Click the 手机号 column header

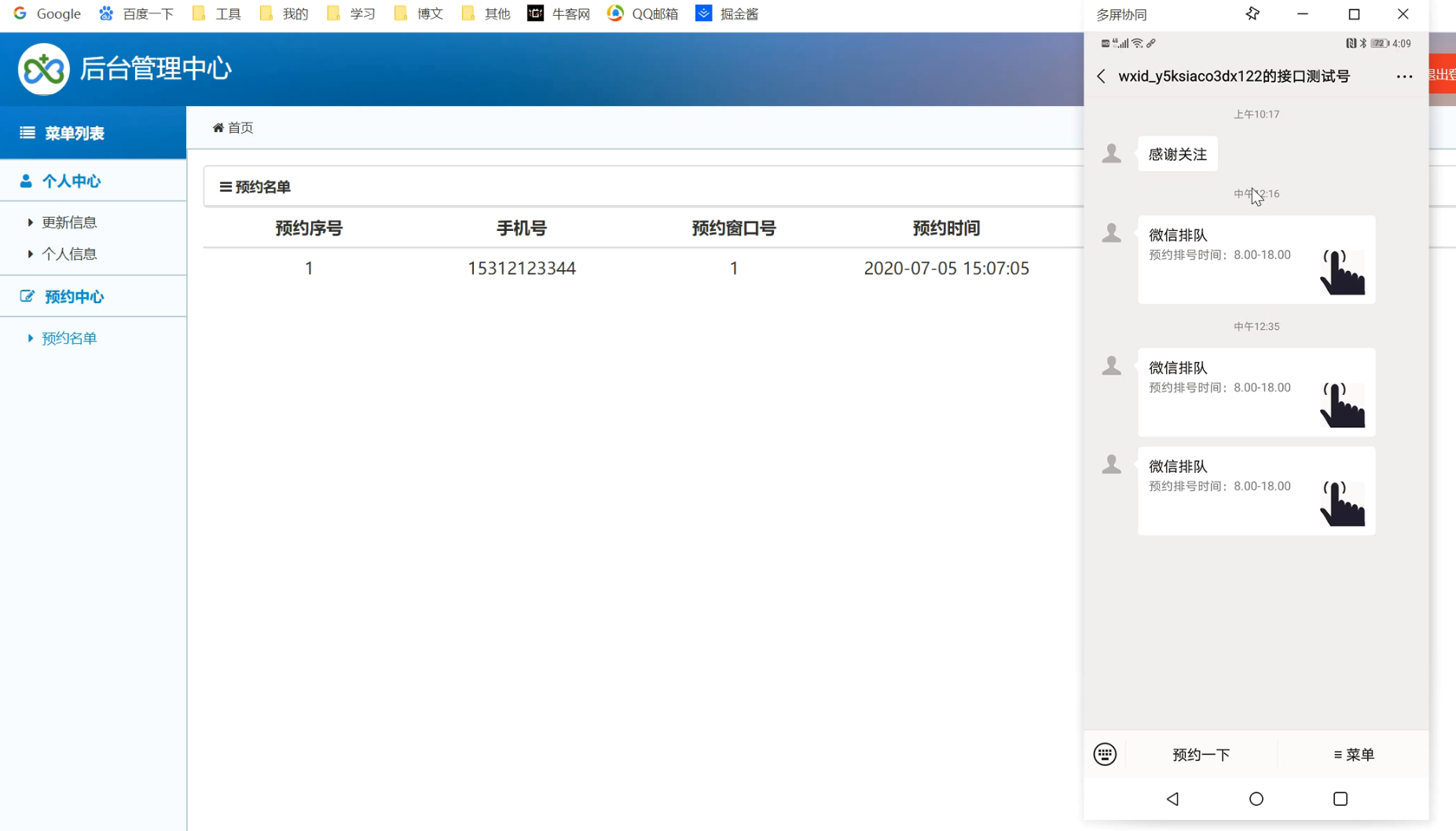pyautogui.click(x=522, y=228)
